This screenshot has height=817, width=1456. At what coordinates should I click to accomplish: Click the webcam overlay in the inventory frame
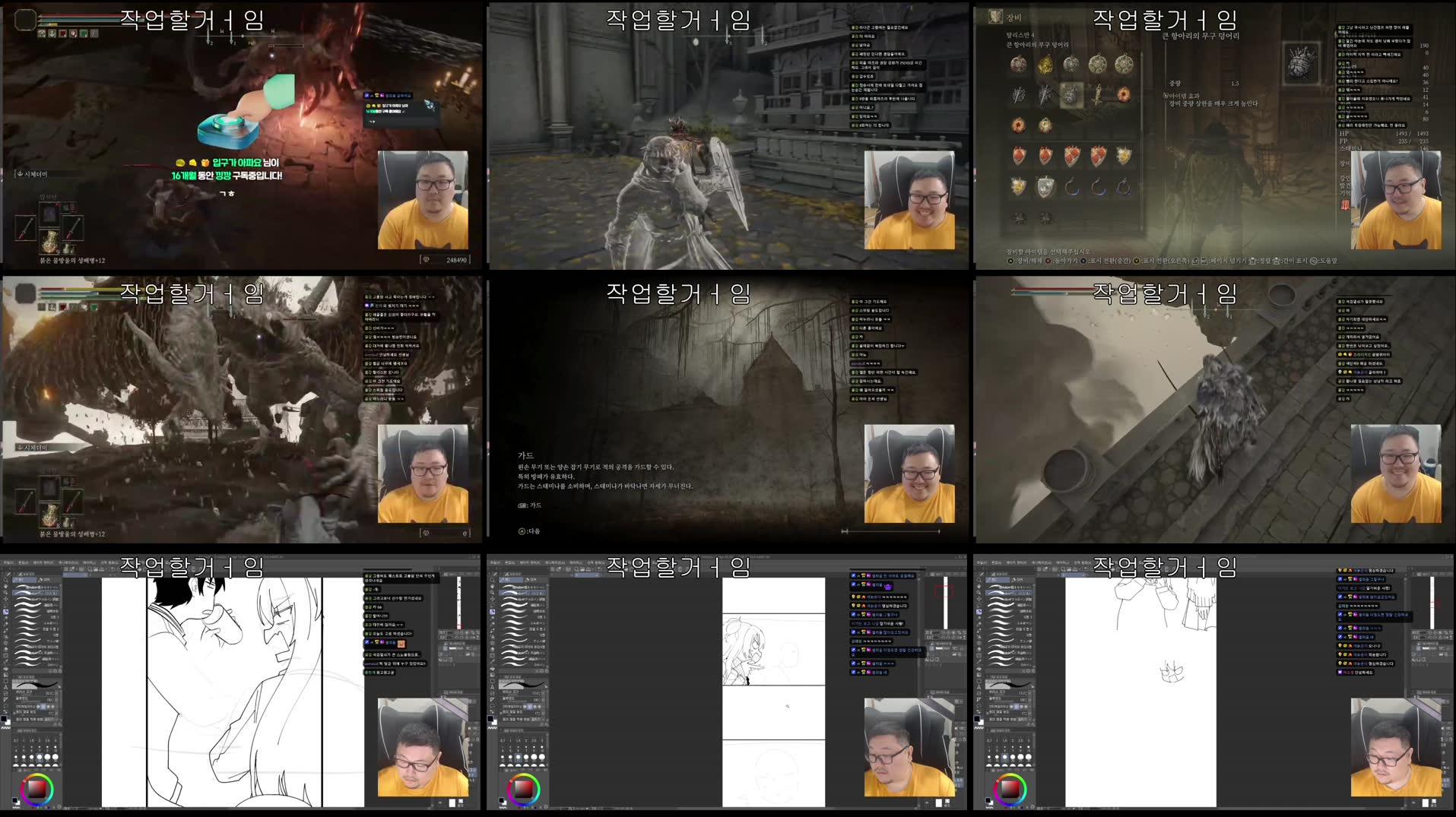(x=1395, y=200)
